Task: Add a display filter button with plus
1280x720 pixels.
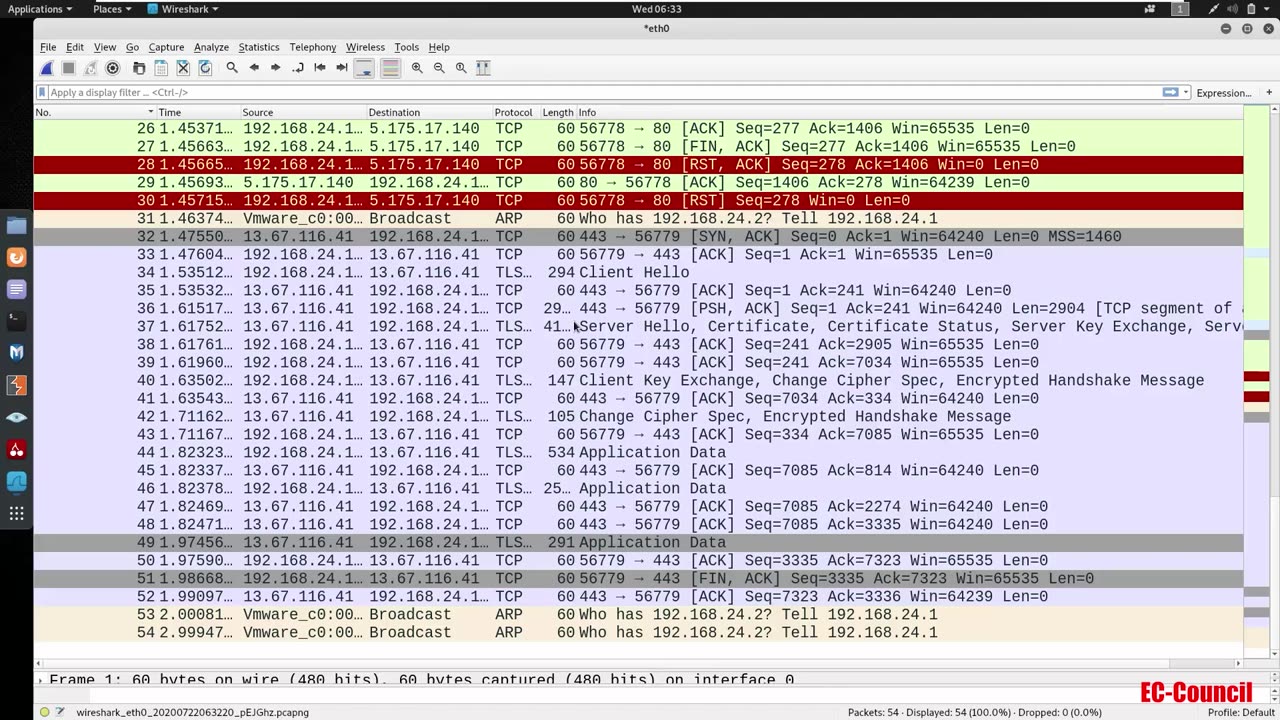Action: 1270,92
